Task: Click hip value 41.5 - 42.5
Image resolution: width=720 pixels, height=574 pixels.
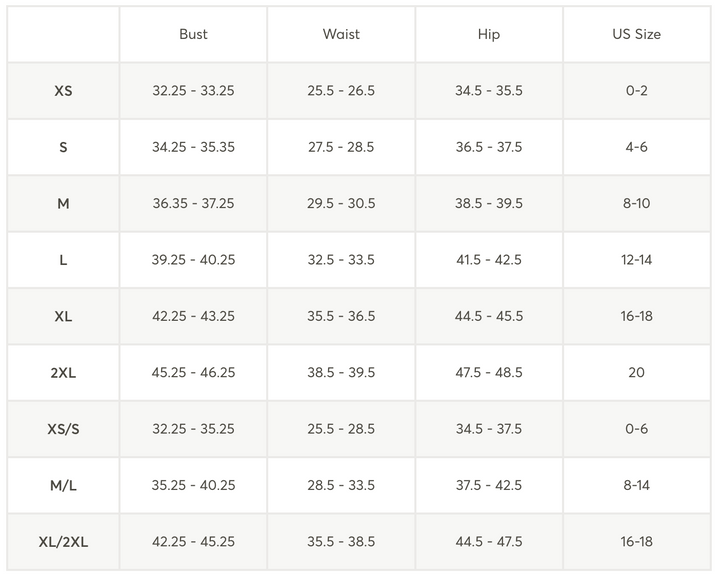Action: [489, 260]
